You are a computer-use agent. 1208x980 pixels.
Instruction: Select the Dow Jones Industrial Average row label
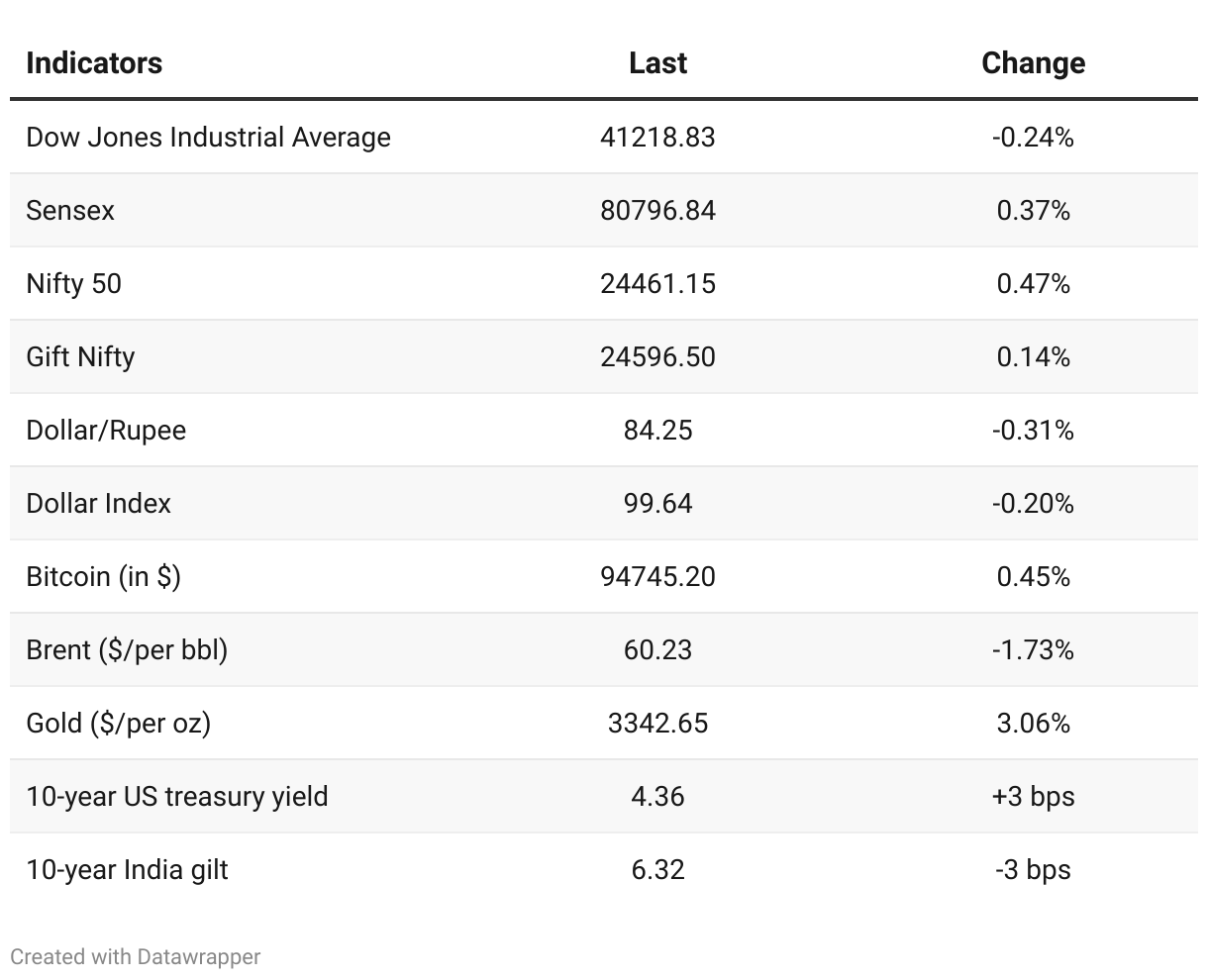pyautogui.click(x=208, y=138)
